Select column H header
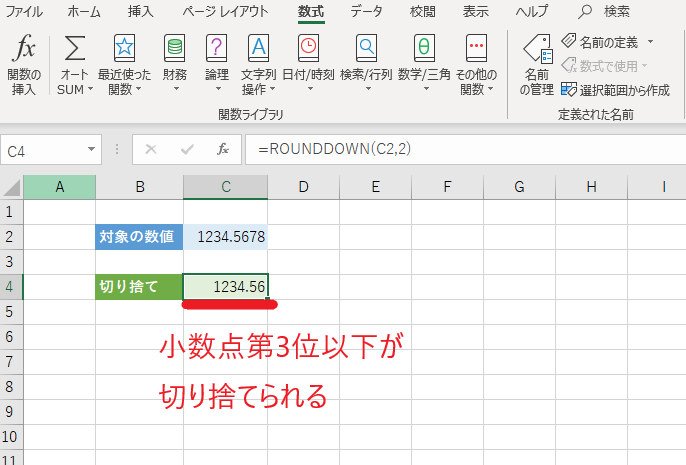 [592, 187]
